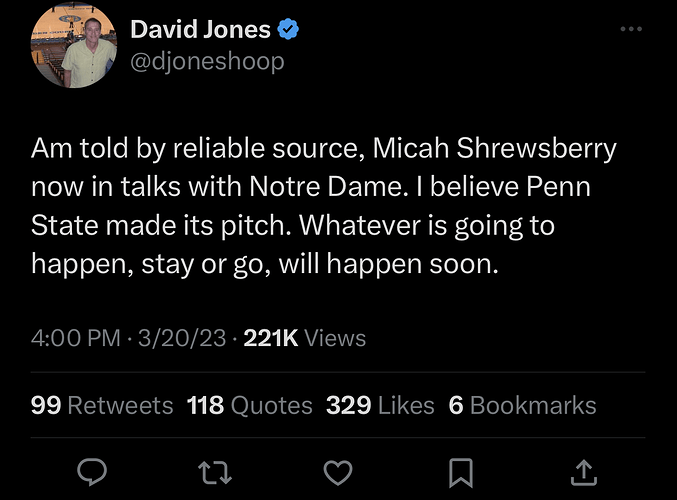
Task: Click the 4:00 PM timestamp
Action: (78, 339)
